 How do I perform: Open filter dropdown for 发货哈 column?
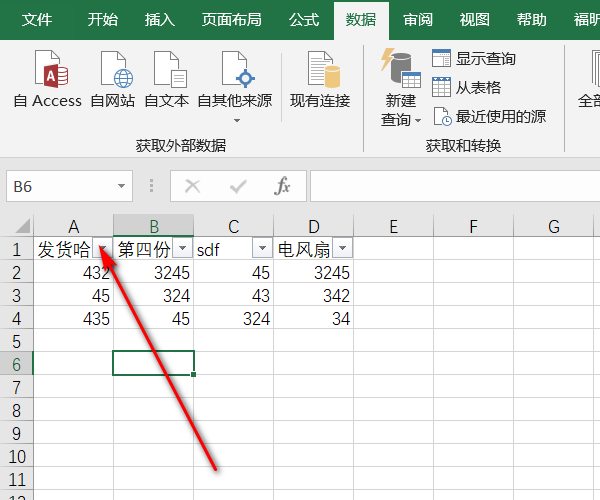coord(103,248)
